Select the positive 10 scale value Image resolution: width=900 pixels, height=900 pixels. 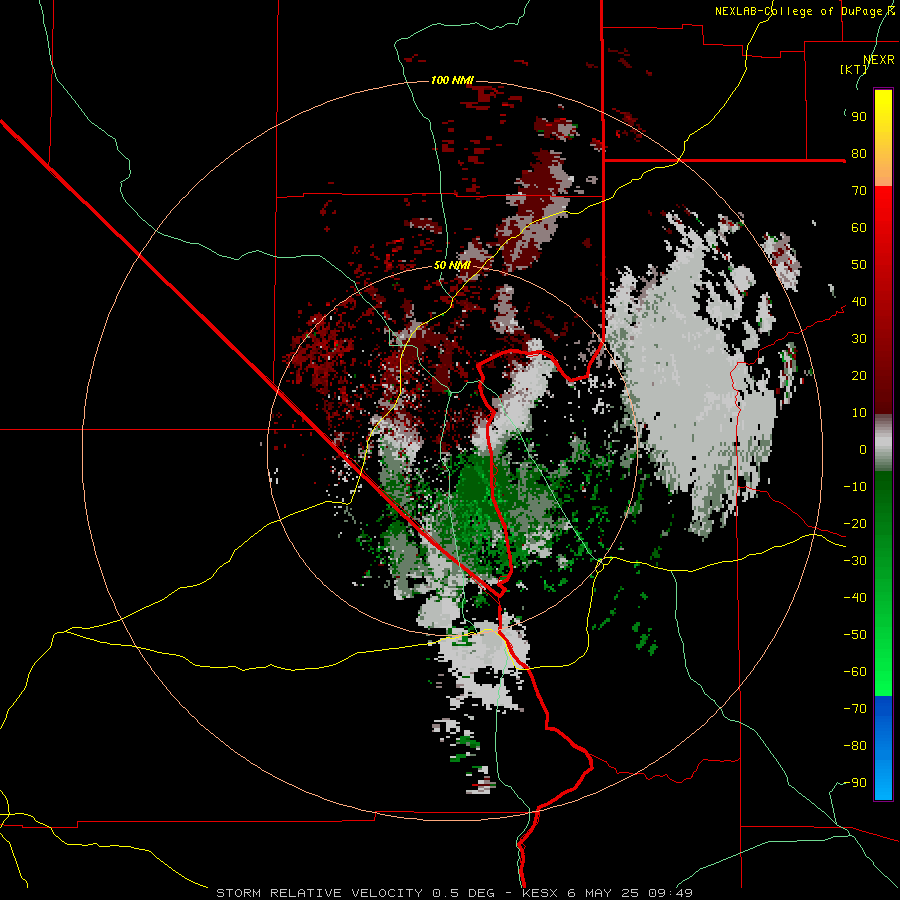(x=859, y=413)
